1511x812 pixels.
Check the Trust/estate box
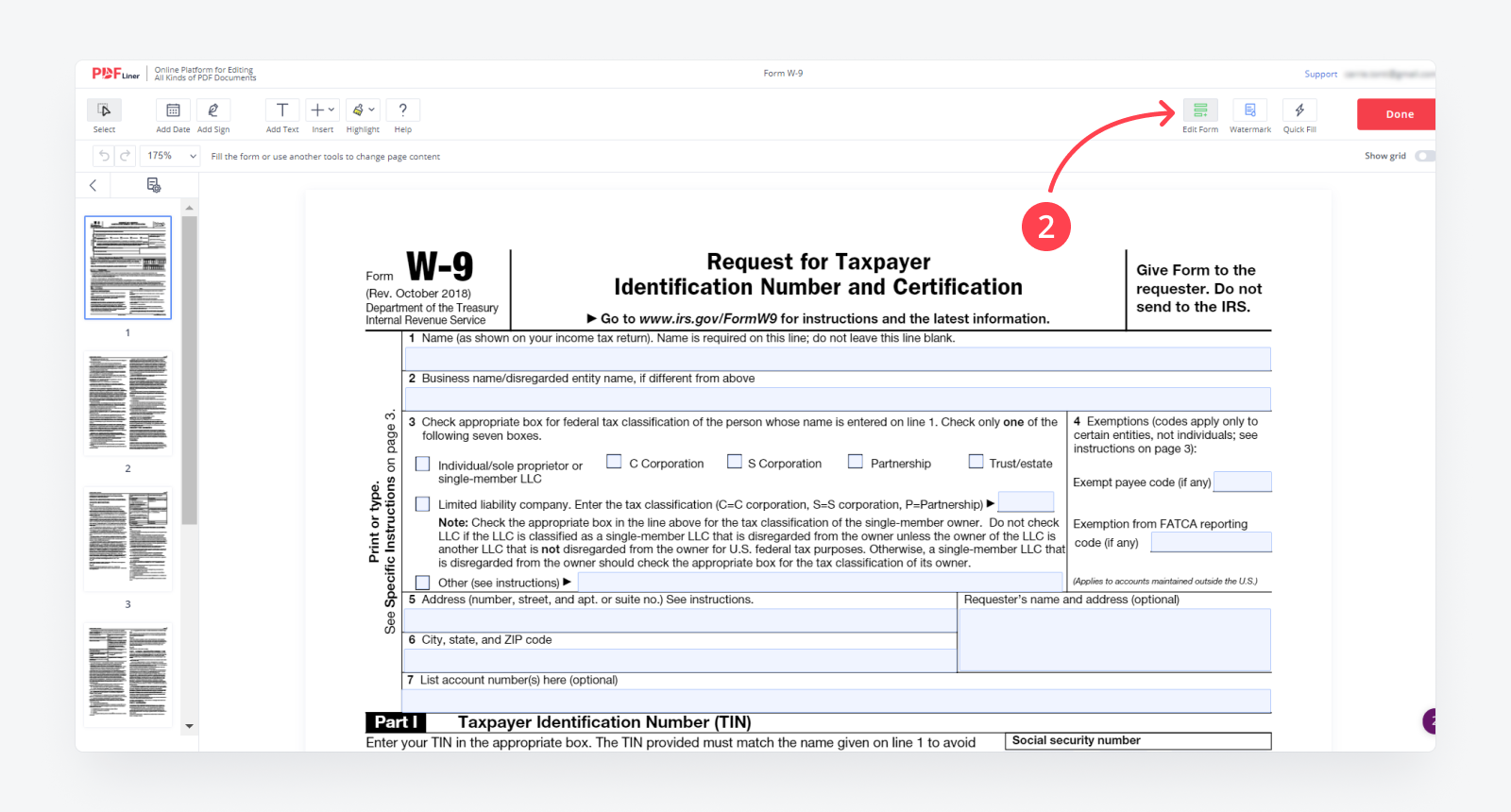click(976, 462)
